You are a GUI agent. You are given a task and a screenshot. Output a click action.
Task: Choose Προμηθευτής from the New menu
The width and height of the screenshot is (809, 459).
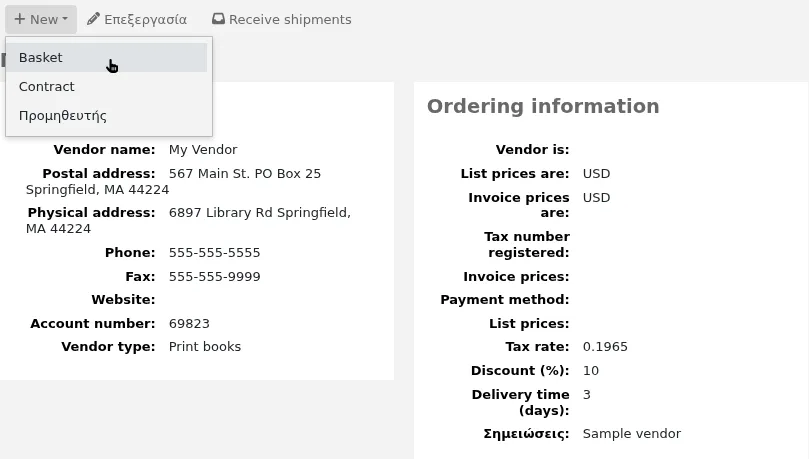[x=106, y=115]
